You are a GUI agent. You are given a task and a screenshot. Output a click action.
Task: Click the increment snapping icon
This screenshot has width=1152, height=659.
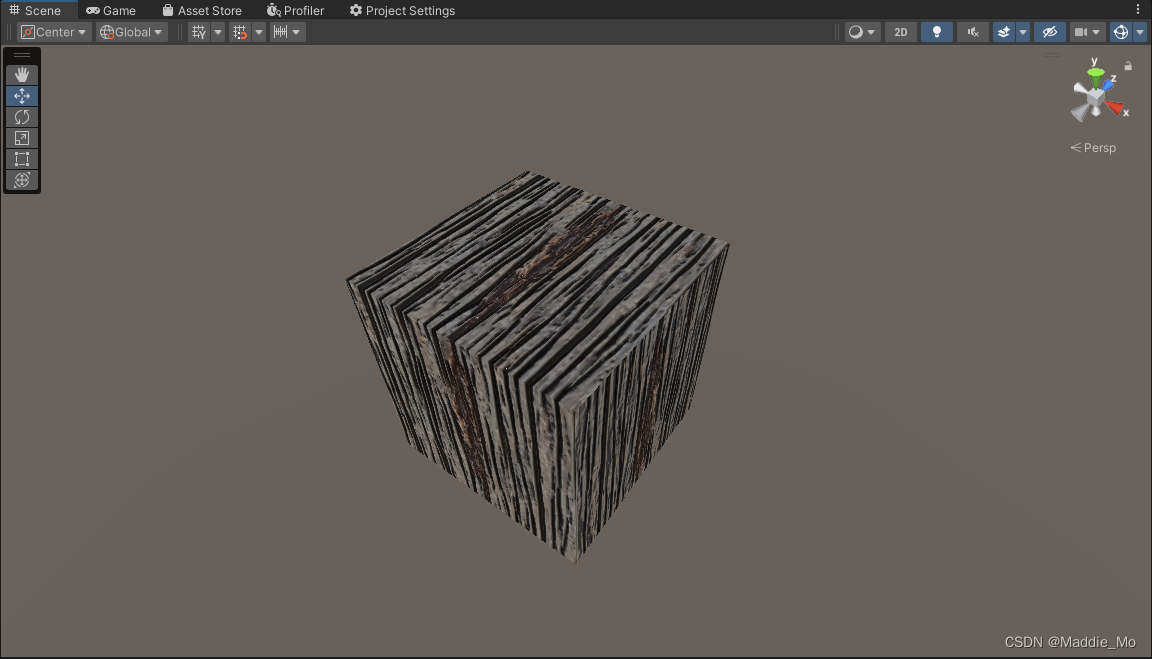[x=280, y=32]
